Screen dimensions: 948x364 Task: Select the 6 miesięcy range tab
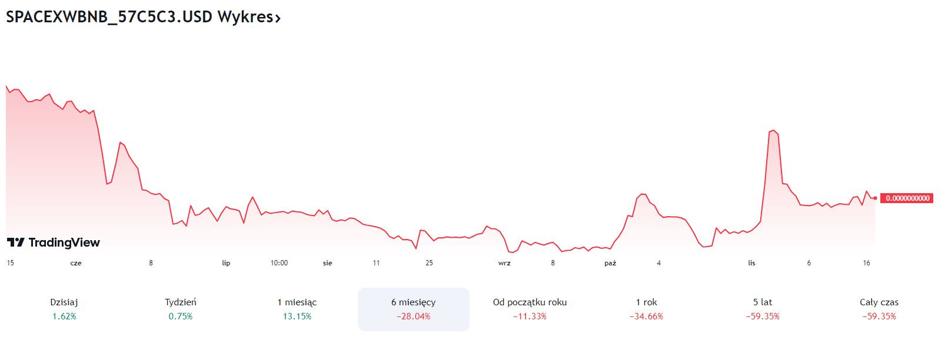point(414,309)
